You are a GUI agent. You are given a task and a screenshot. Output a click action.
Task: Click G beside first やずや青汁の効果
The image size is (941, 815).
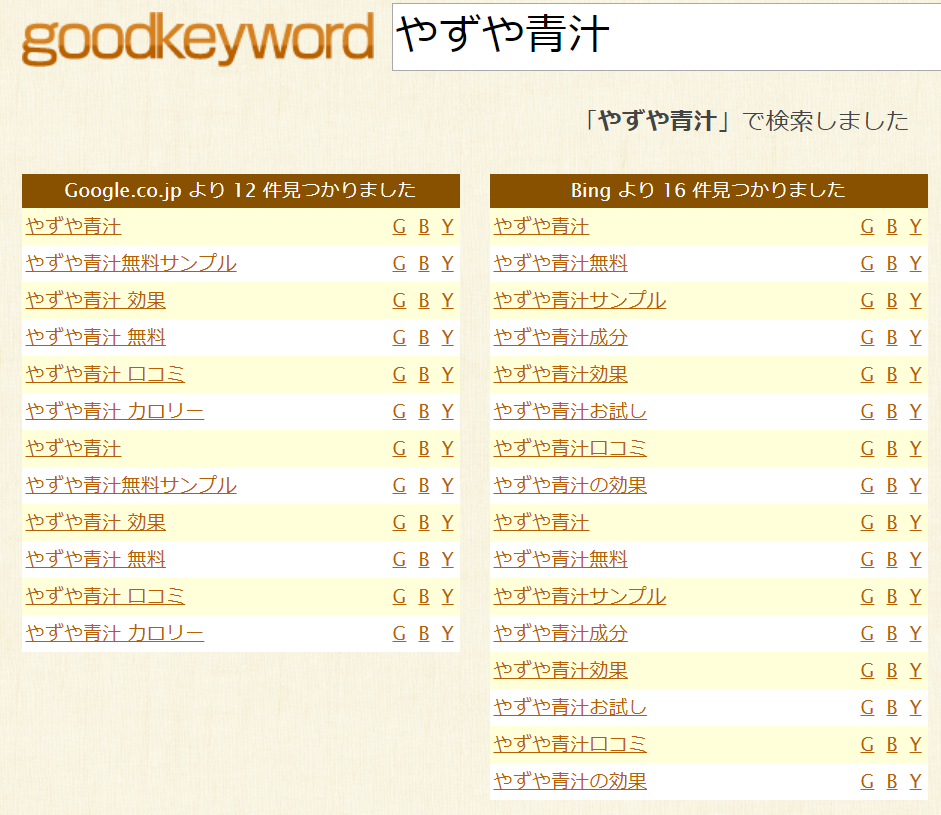[x=867, y=485]
